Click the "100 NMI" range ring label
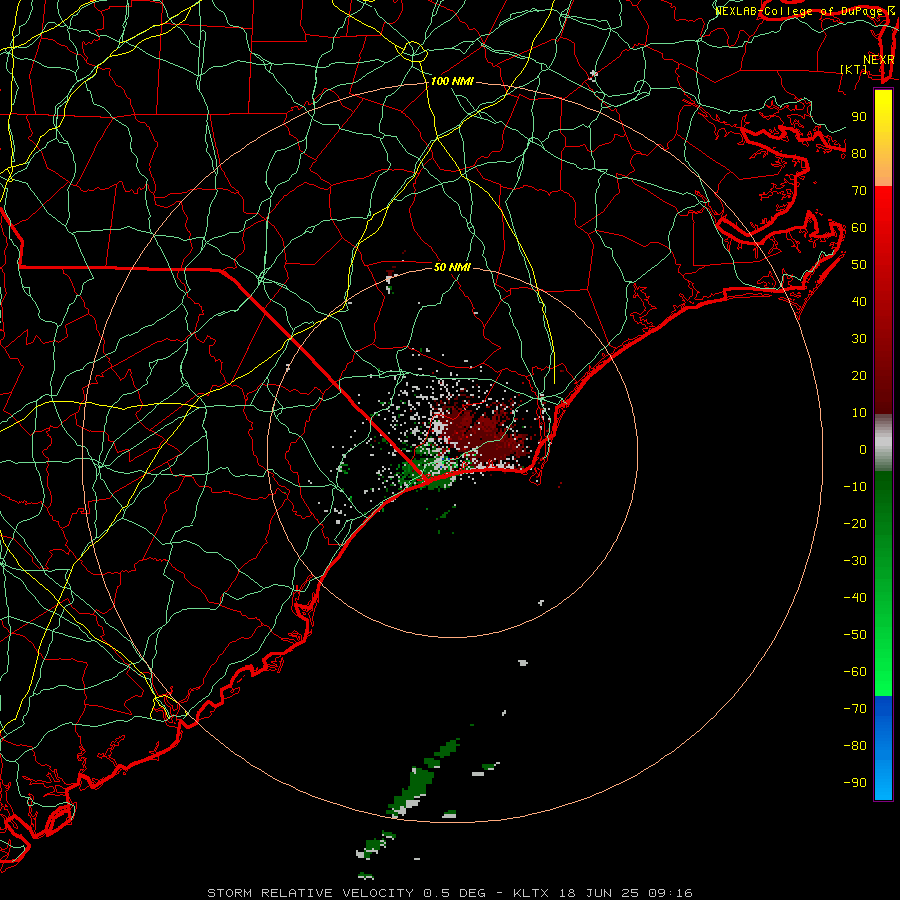 click(x=452, y=82)
